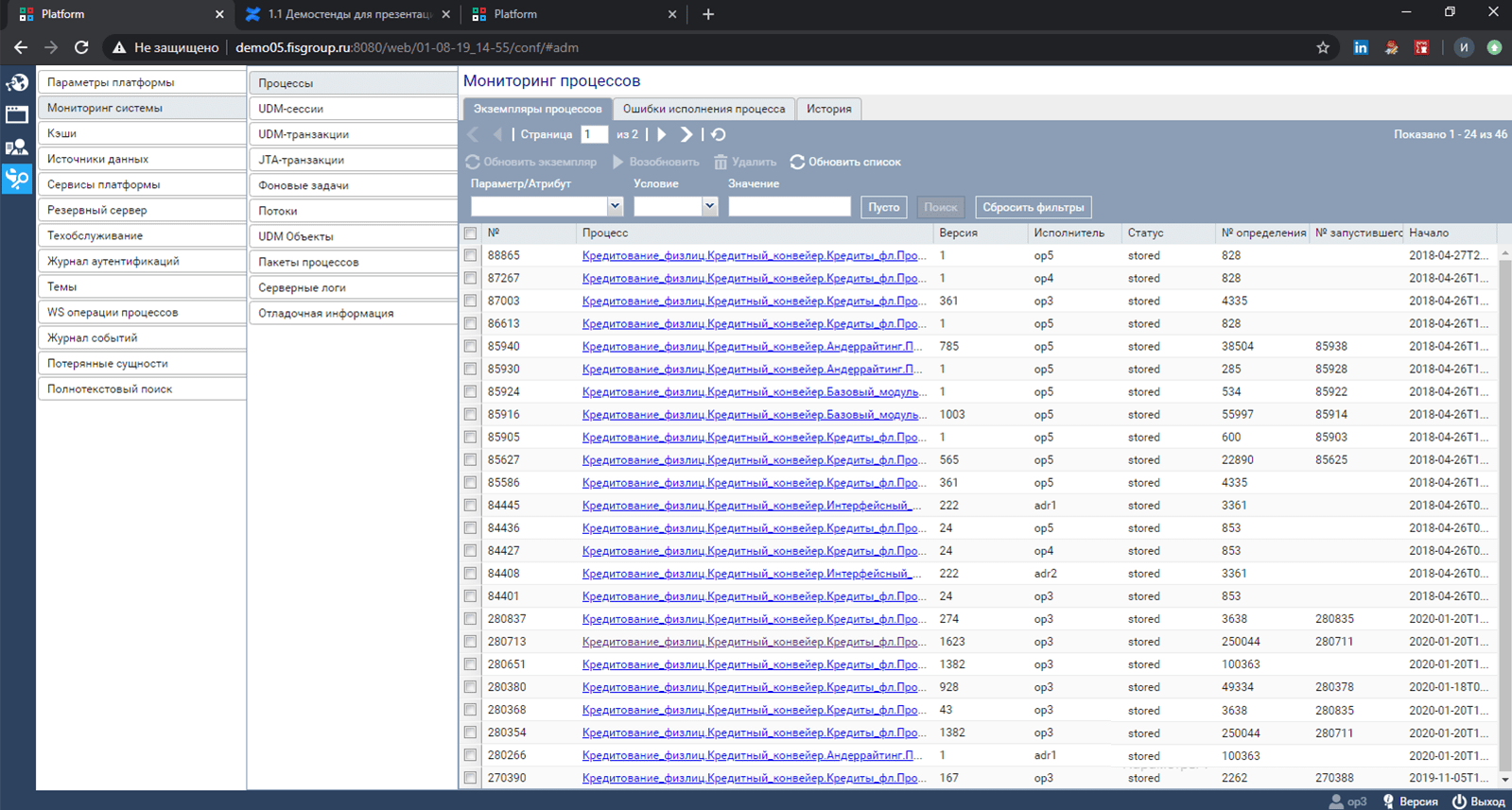Viewport: 1512px width, 810px height.
Task: Switch to История tab
Action: 829,109
